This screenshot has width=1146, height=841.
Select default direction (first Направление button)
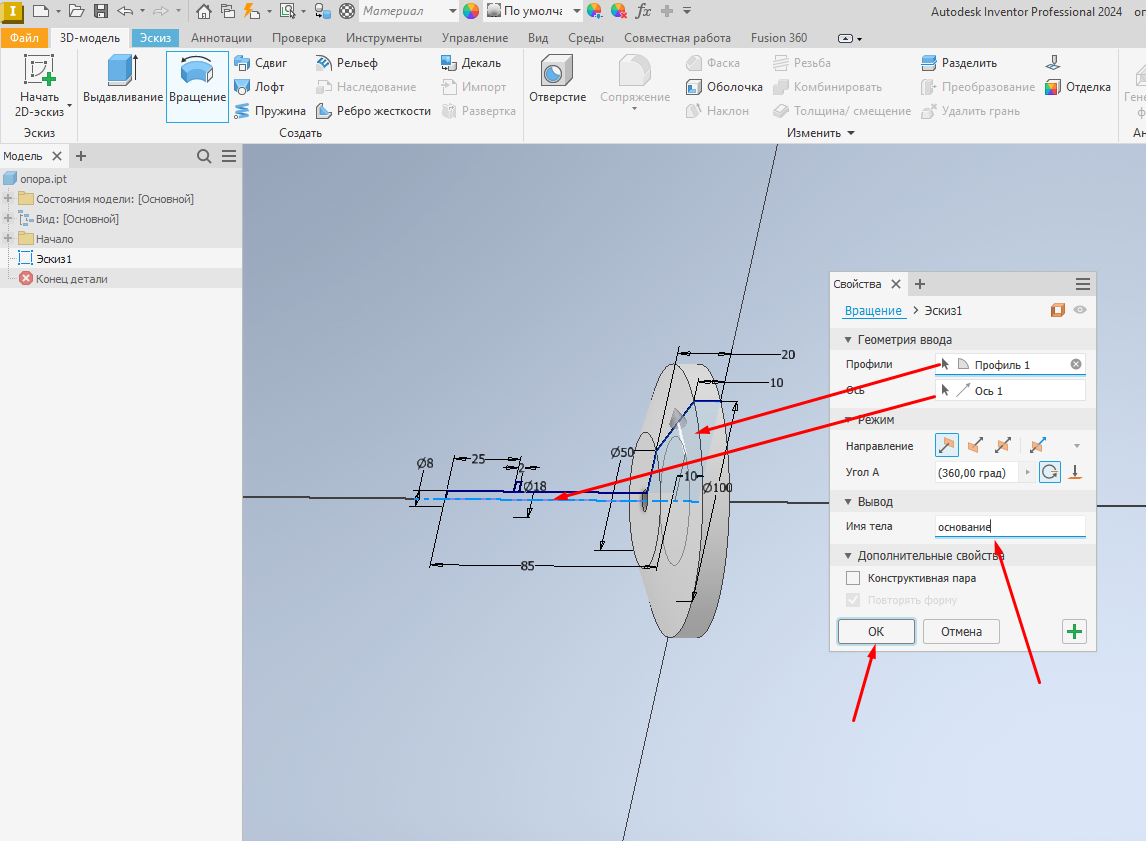[x=946, y=445]
